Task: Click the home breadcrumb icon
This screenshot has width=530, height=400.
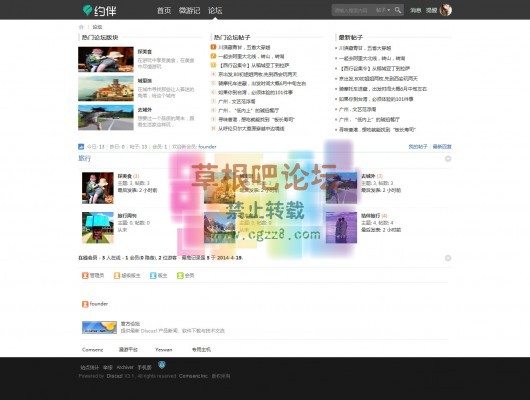Action: click(x=81, y=27)
